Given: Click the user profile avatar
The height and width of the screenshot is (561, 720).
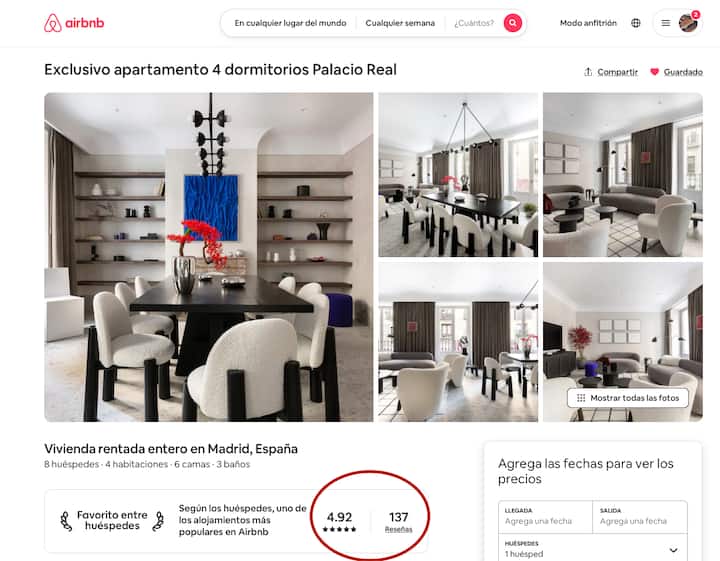Looking at the screenshot, I should click(688, 23).
